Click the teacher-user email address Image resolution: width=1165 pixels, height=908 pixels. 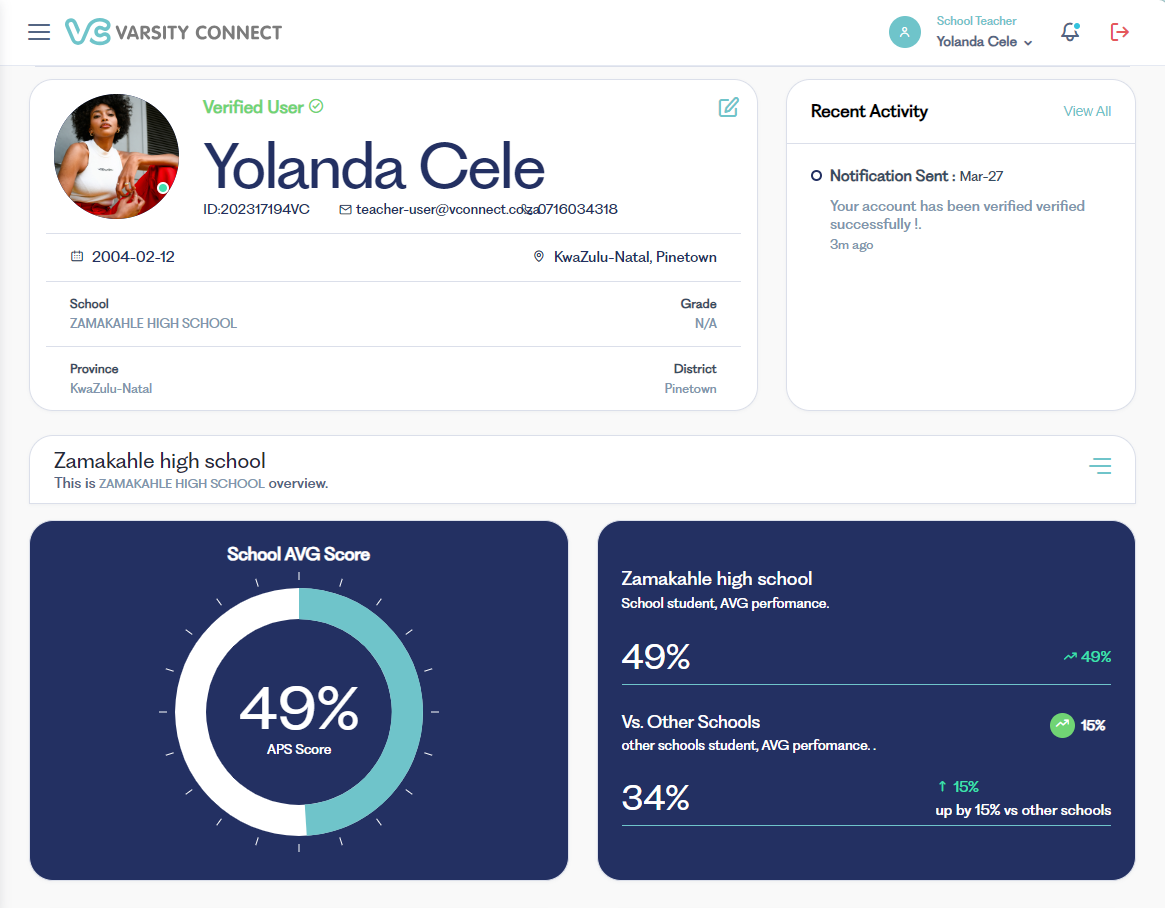click(x=438, y=210)
